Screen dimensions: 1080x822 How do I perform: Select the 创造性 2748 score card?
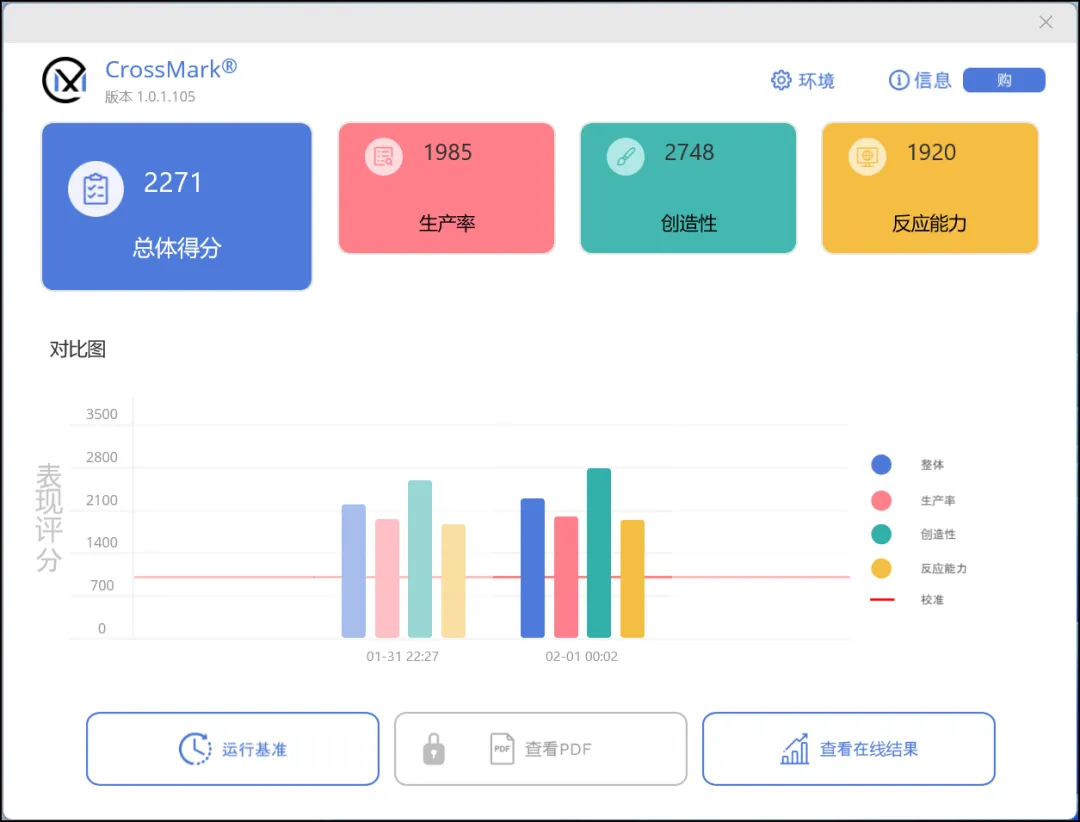tap(688, 188)
